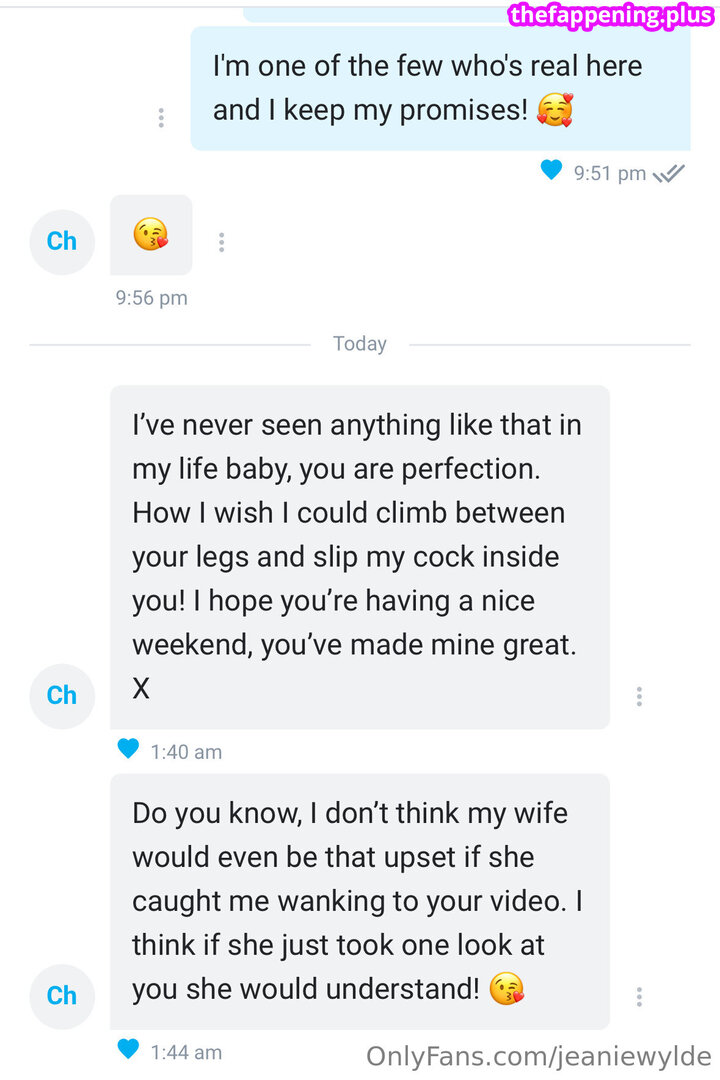Click the Ch avatar beside kiss emoji message
Image resolution: width=720 pixels, height=1080 pixels.
[62, 241]
